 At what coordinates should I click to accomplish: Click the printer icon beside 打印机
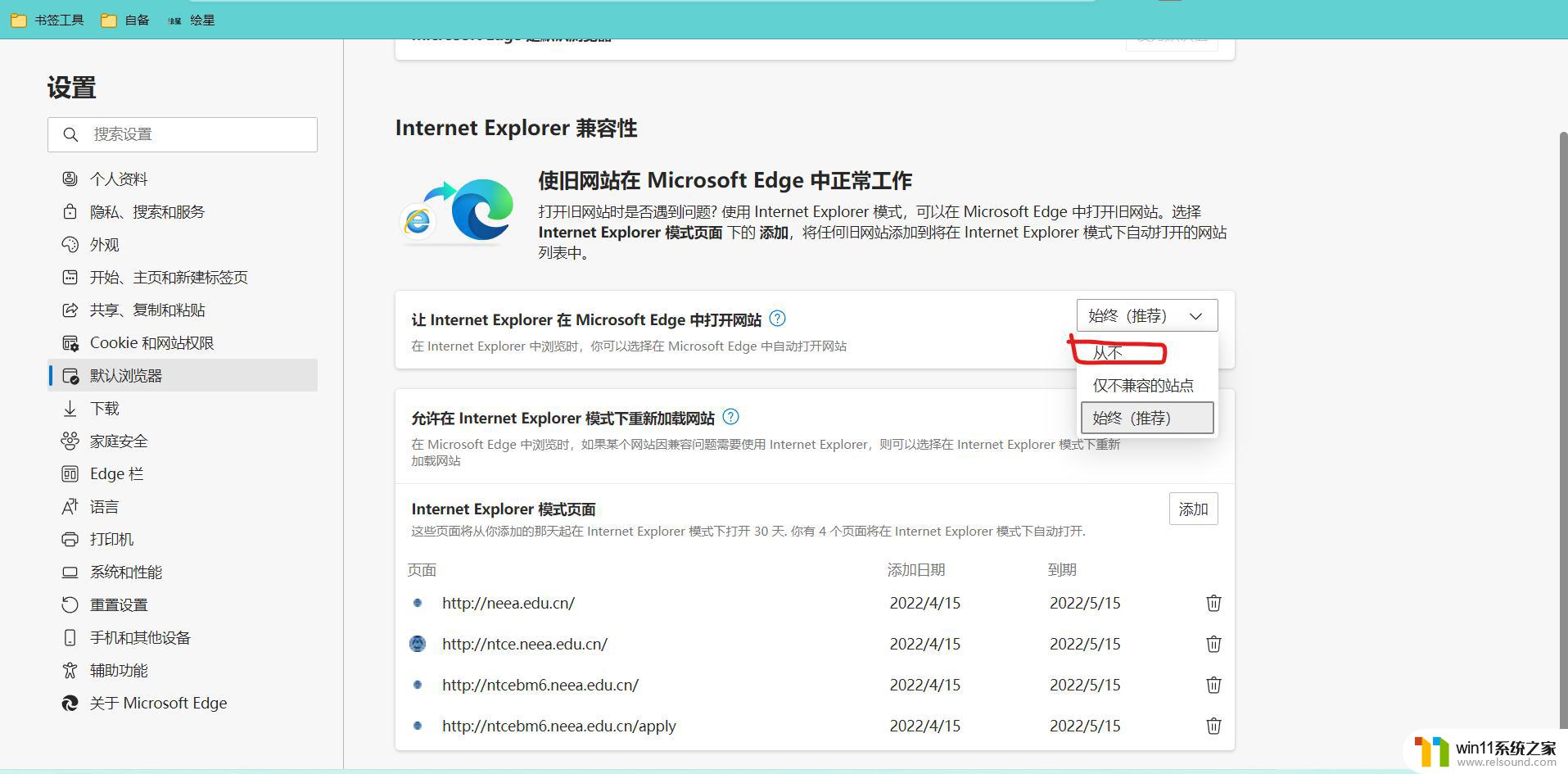(70, 539)
